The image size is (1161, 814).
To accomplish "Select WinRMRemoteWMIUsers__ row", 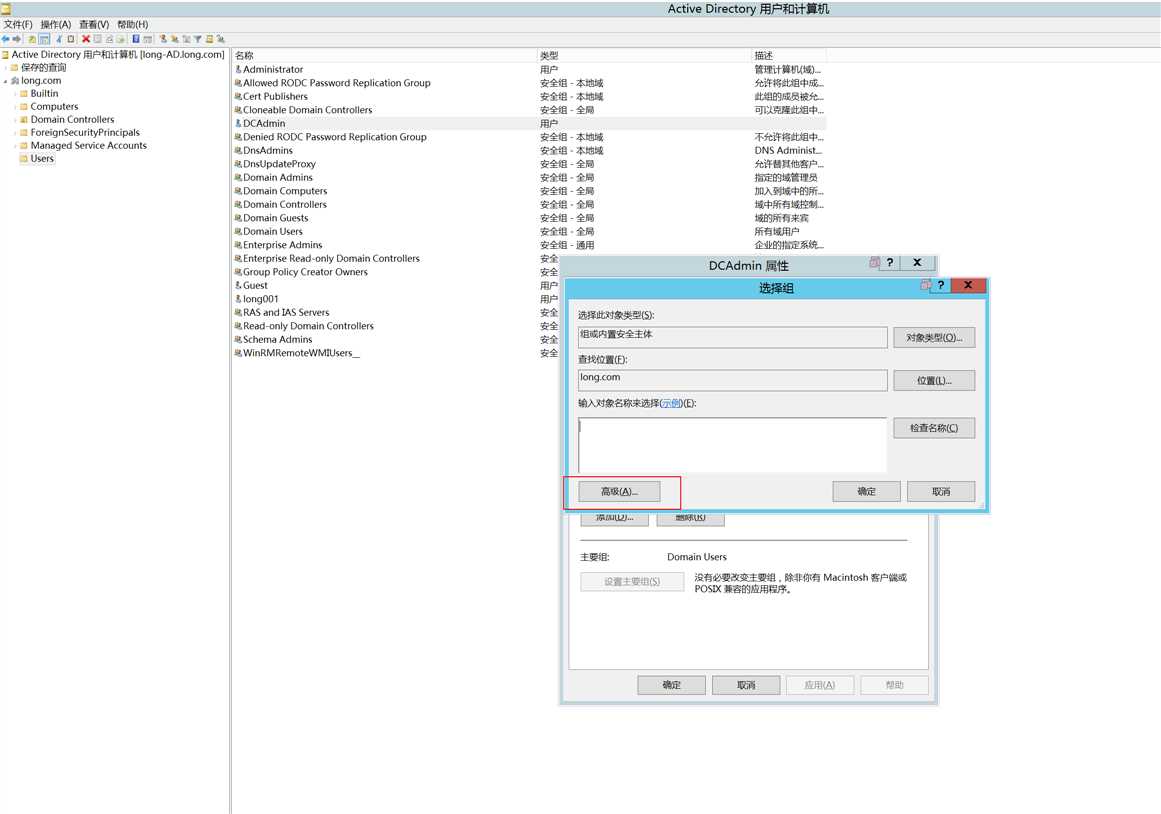I will click(396, 353).
